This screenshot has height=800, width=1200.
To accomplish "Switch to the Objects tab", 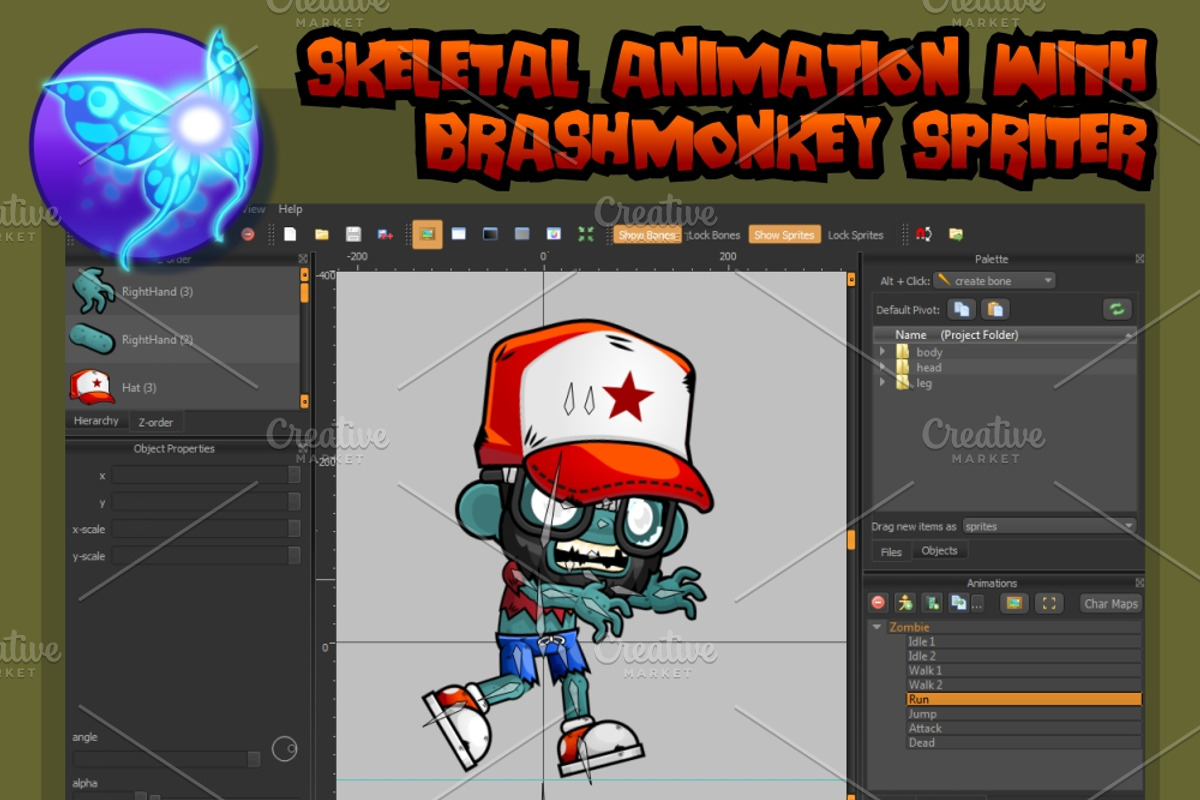I will pos(939,551).
